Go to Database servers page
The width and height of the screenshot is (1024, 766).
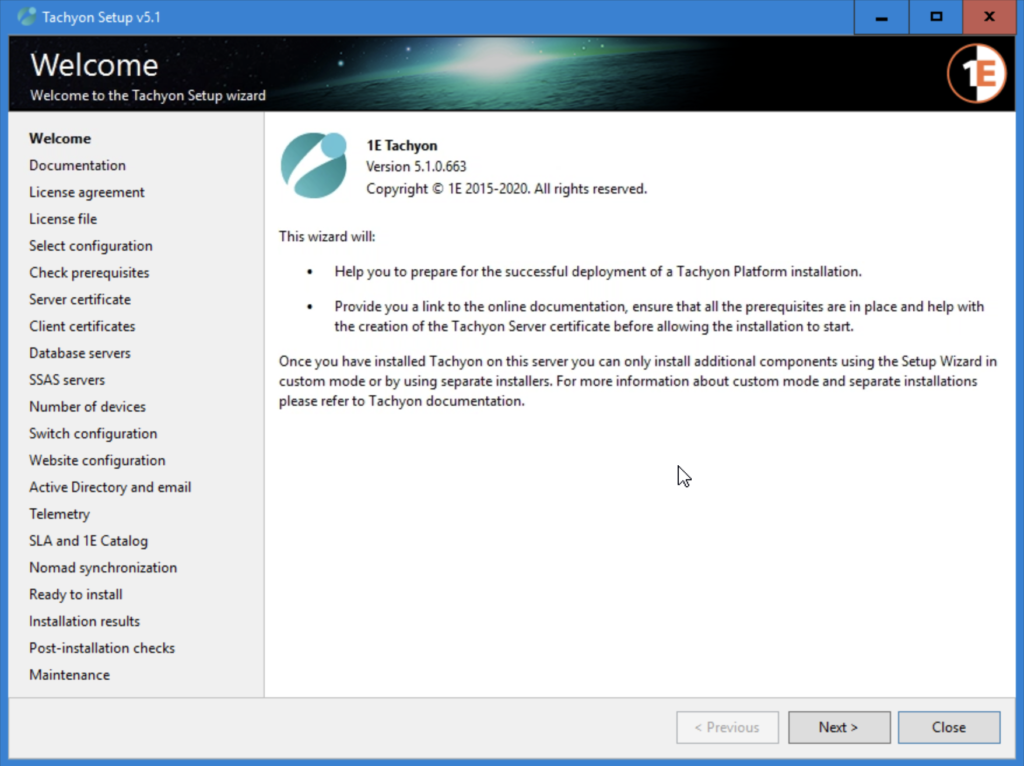tap(79, 353)
